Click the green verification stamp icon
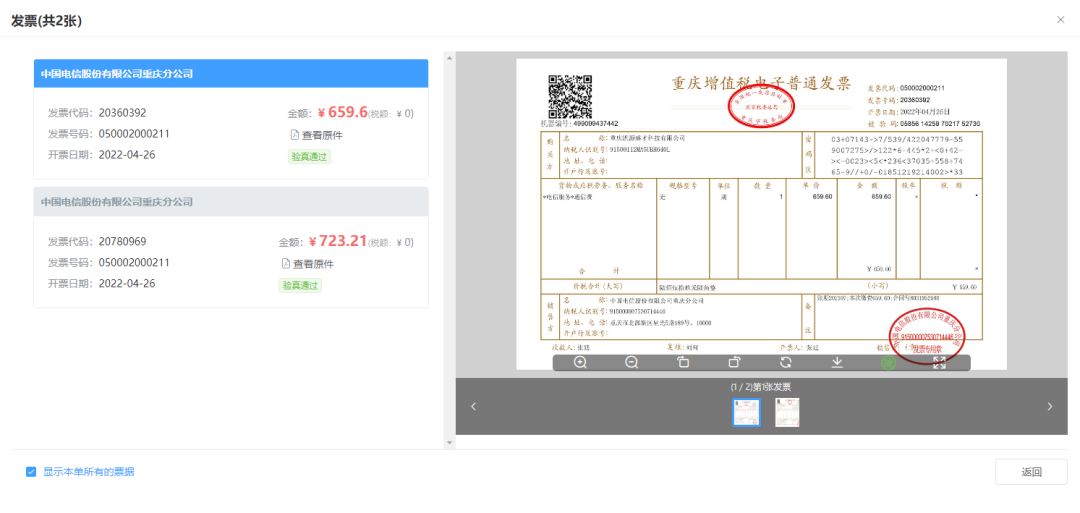This screenshot has height=513, width=1080. tap(888, 363)
